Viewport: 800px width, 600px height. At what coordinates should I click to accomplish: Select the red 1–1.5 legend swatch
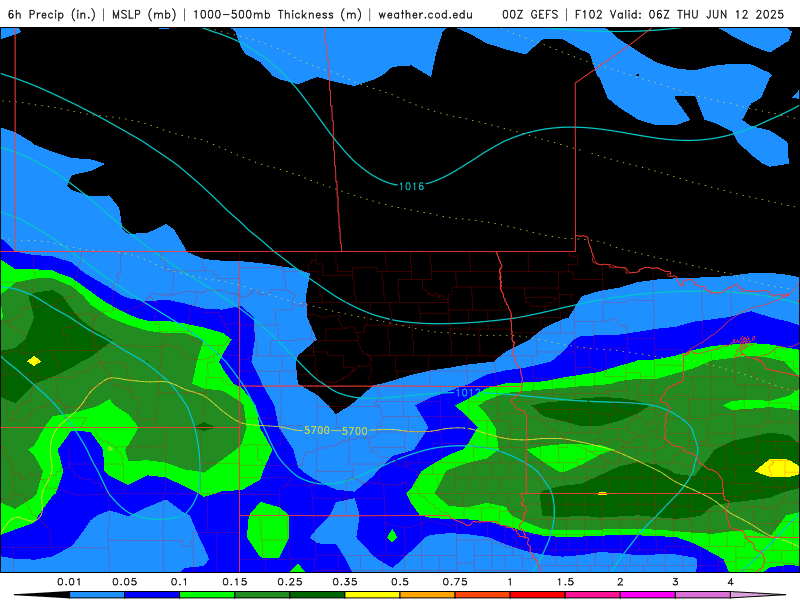tap(538, 595)
